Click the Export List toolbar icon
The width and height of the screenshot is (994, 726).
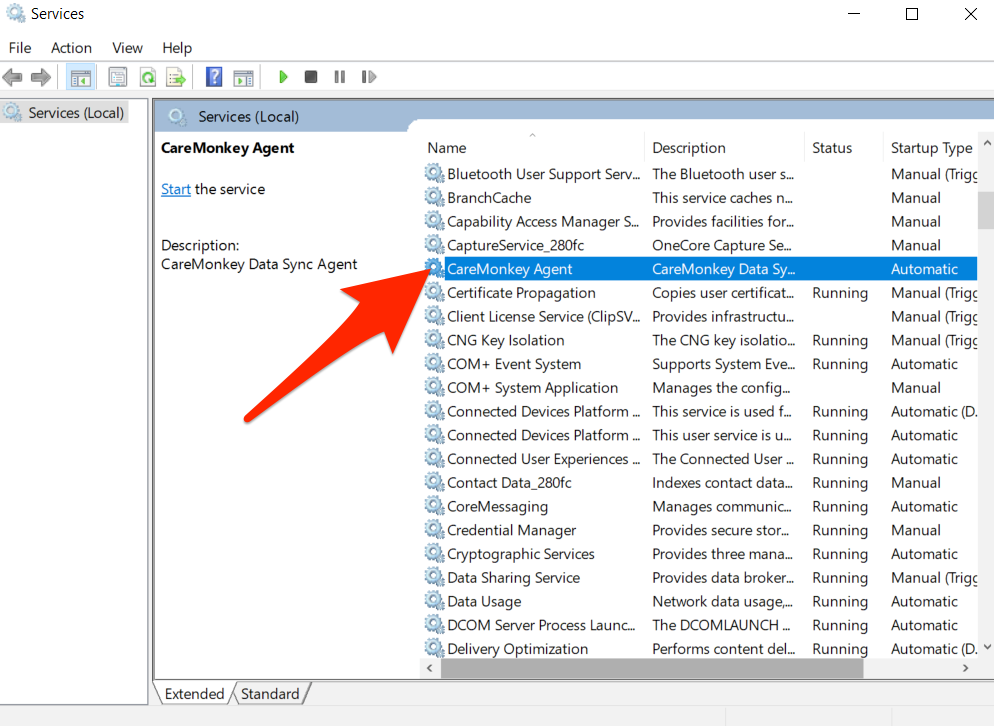click(x=176, y=77)
